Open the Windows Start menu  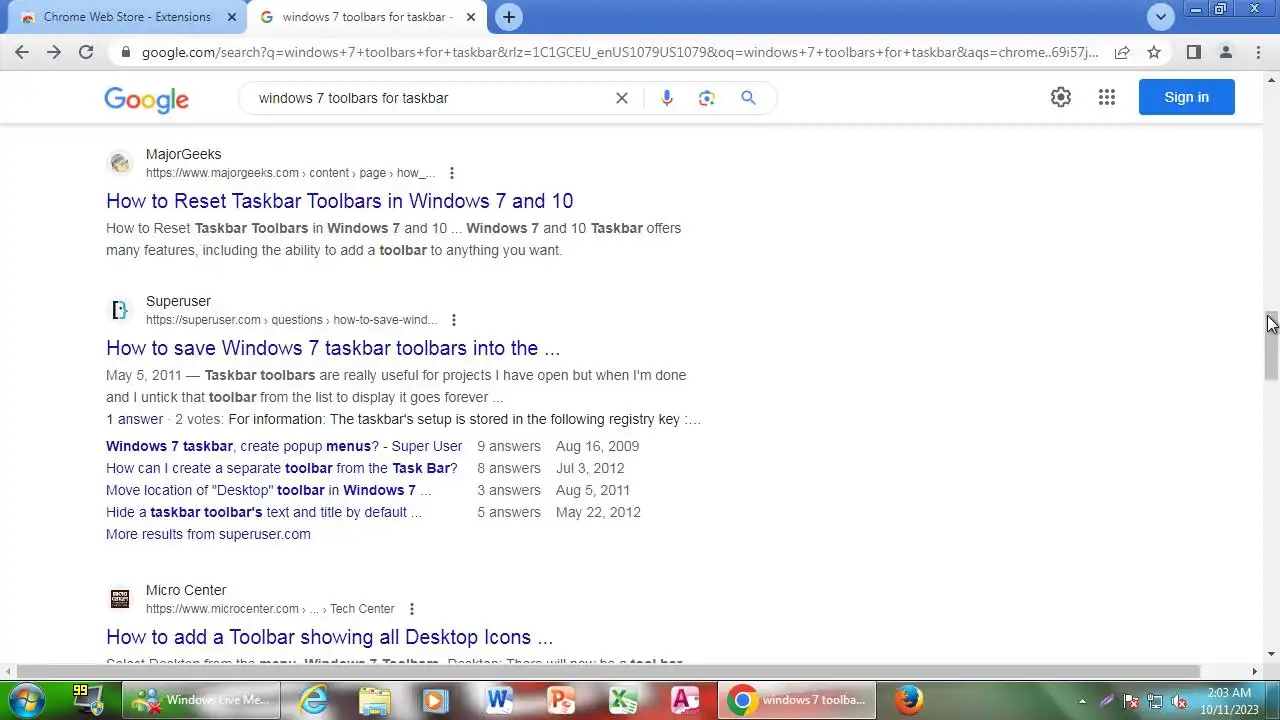coord(25,700)
